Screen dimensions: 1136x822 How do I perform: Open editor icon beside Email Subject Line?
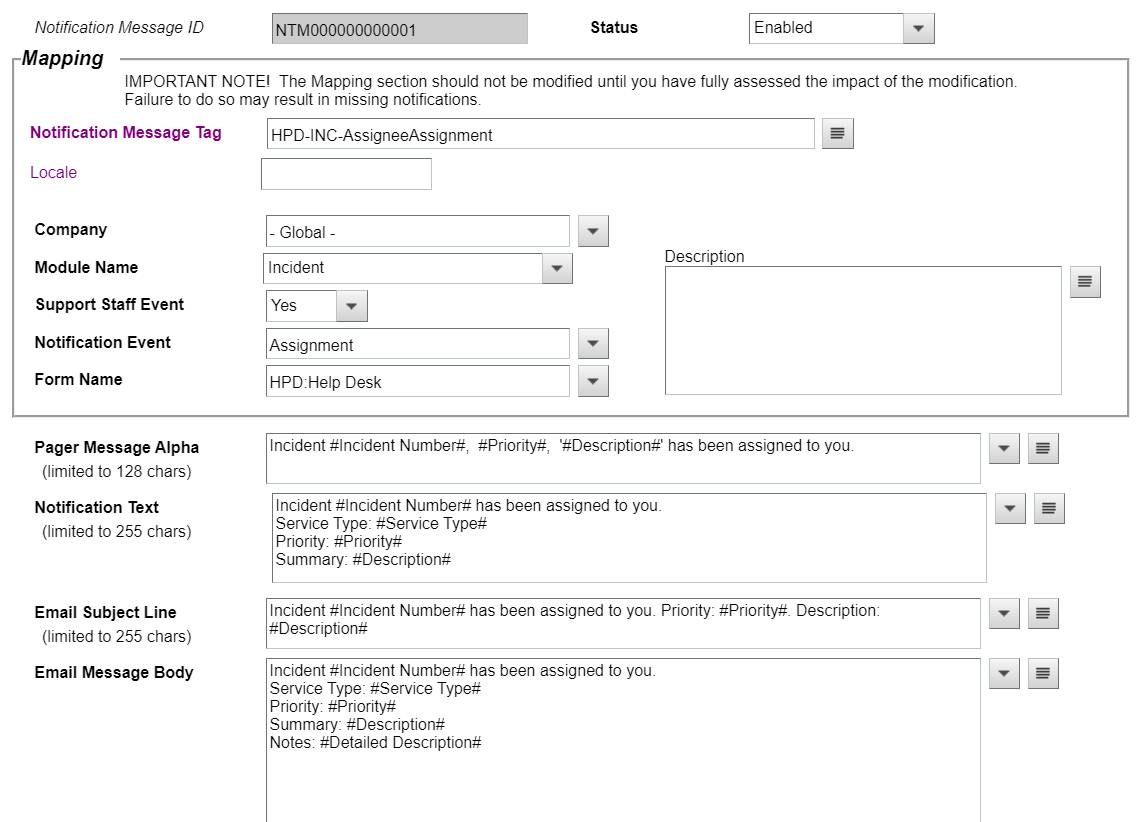click(x=1043, y=614)
